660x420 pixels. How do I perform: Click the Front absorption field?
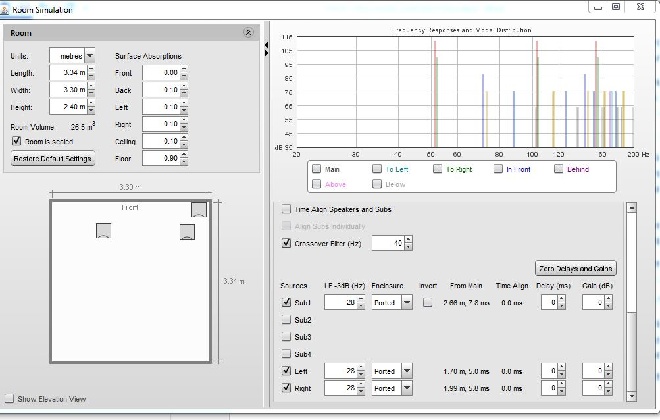pyautogui.click(x=161, y=72)
